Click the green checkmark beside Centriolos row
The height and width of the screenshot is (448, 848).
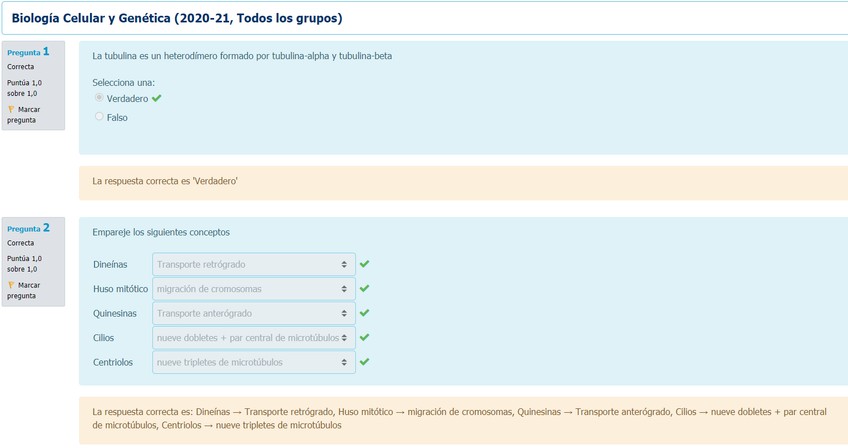(365, 361)
